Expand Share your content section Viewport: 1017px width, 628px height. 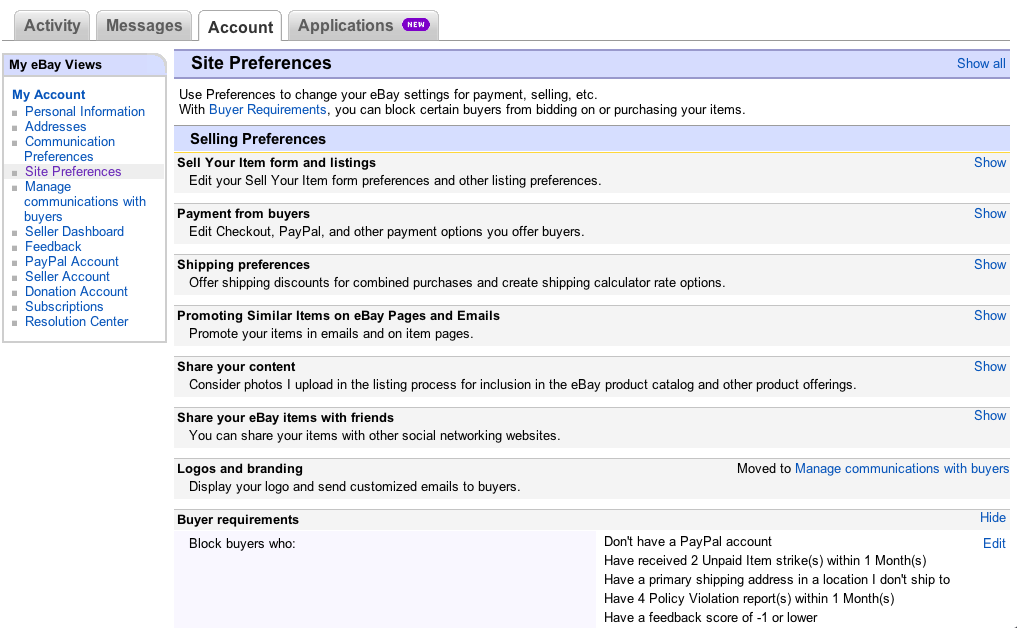click(x=990, y=366)
